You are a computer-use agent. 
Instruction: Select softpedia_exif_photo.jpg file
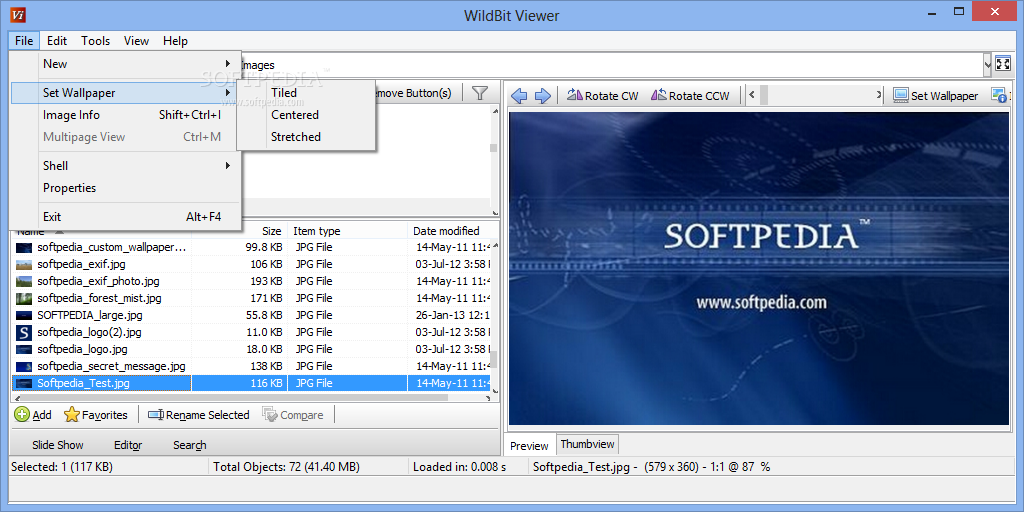[251, 281]
